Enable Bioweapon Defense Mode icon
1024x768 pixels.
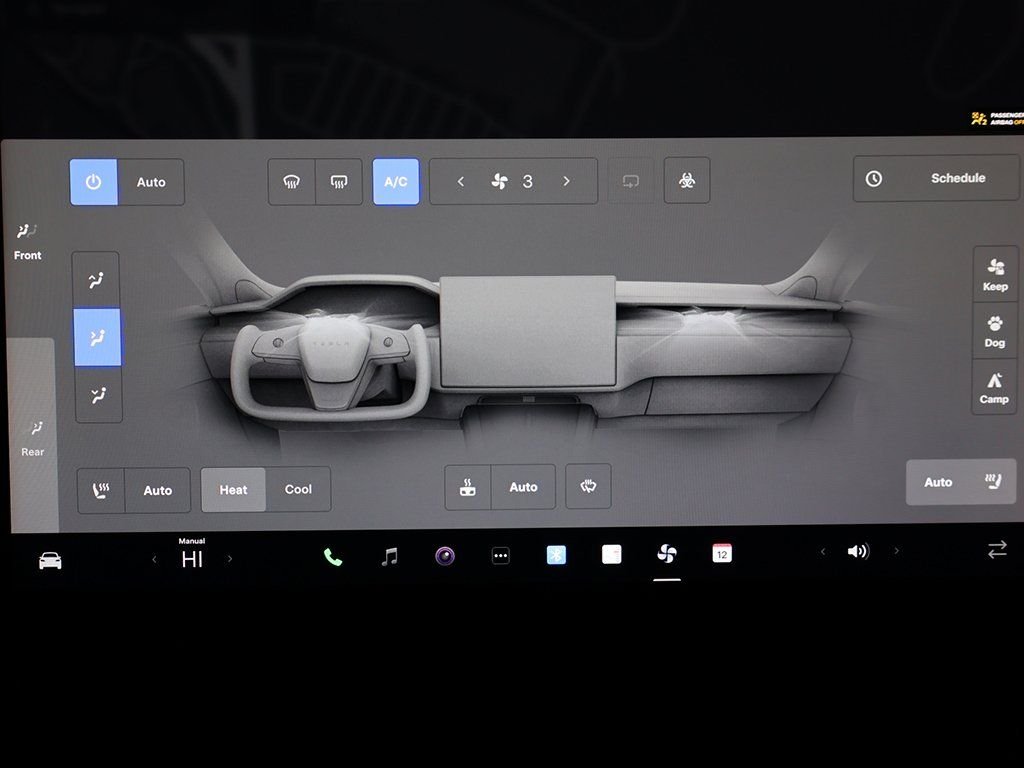click(x=687, y=181)
